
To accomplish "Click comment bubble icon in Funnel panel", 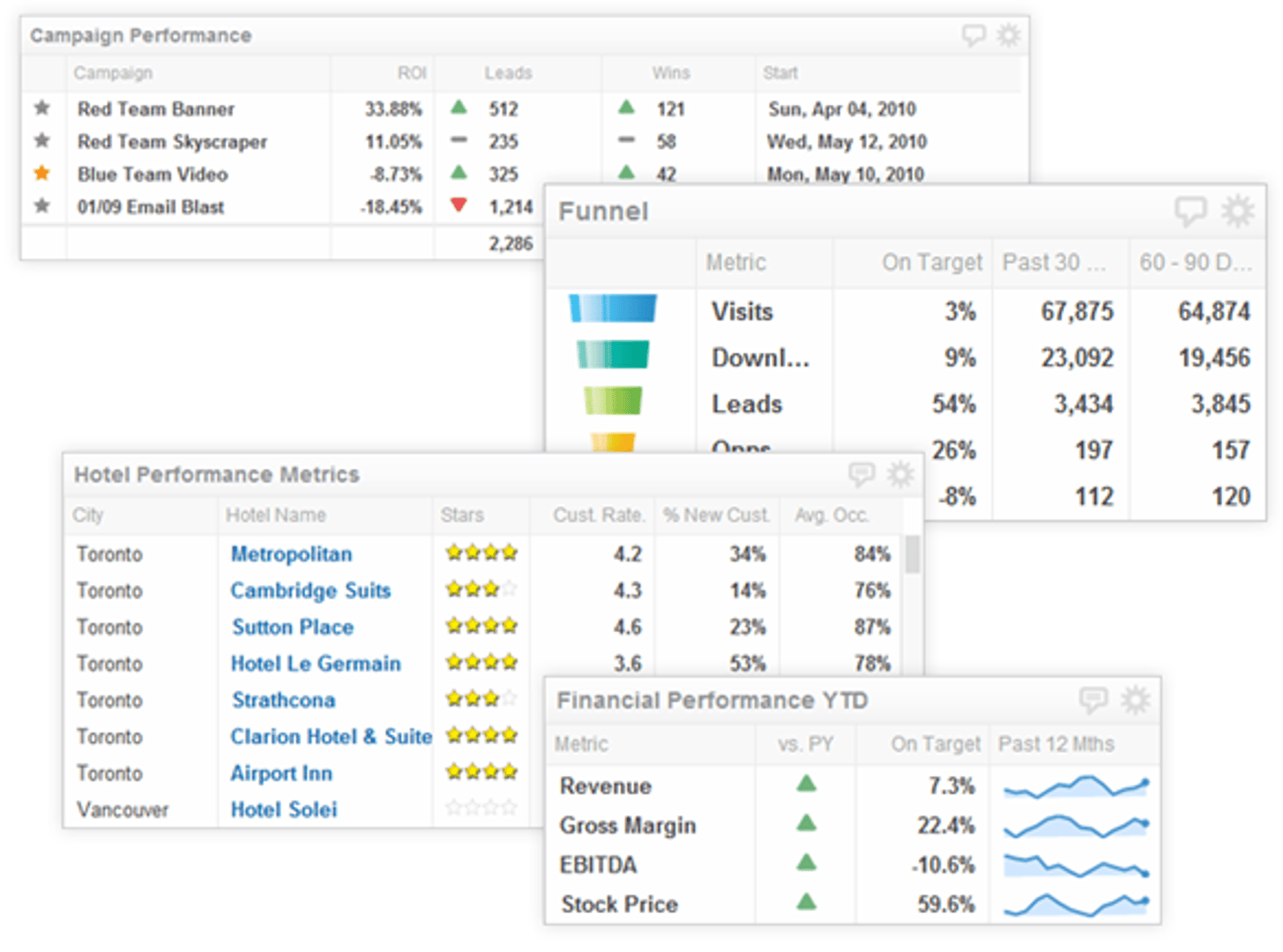I will coord(1190,211).
